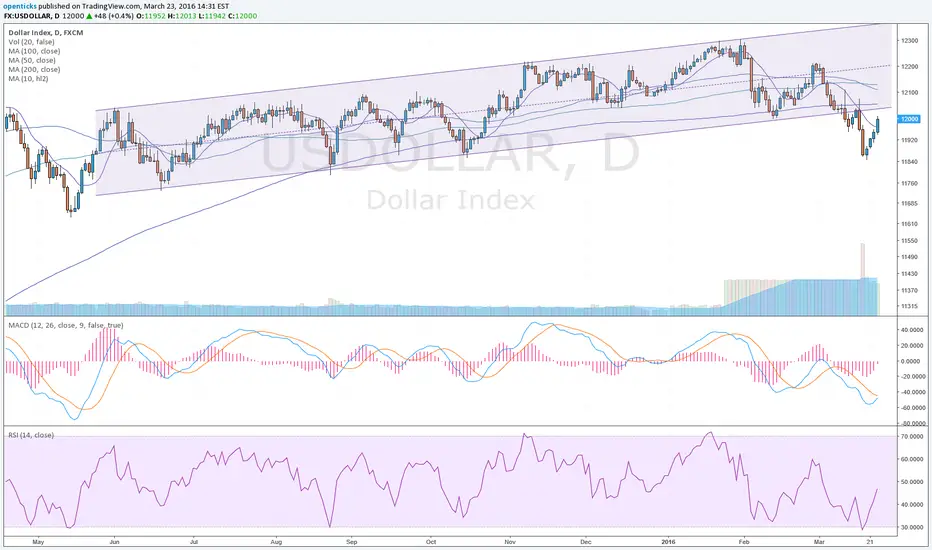932x550 pixels.
Task: Select the L:11942 low value
Action: [x=212, y=16]
